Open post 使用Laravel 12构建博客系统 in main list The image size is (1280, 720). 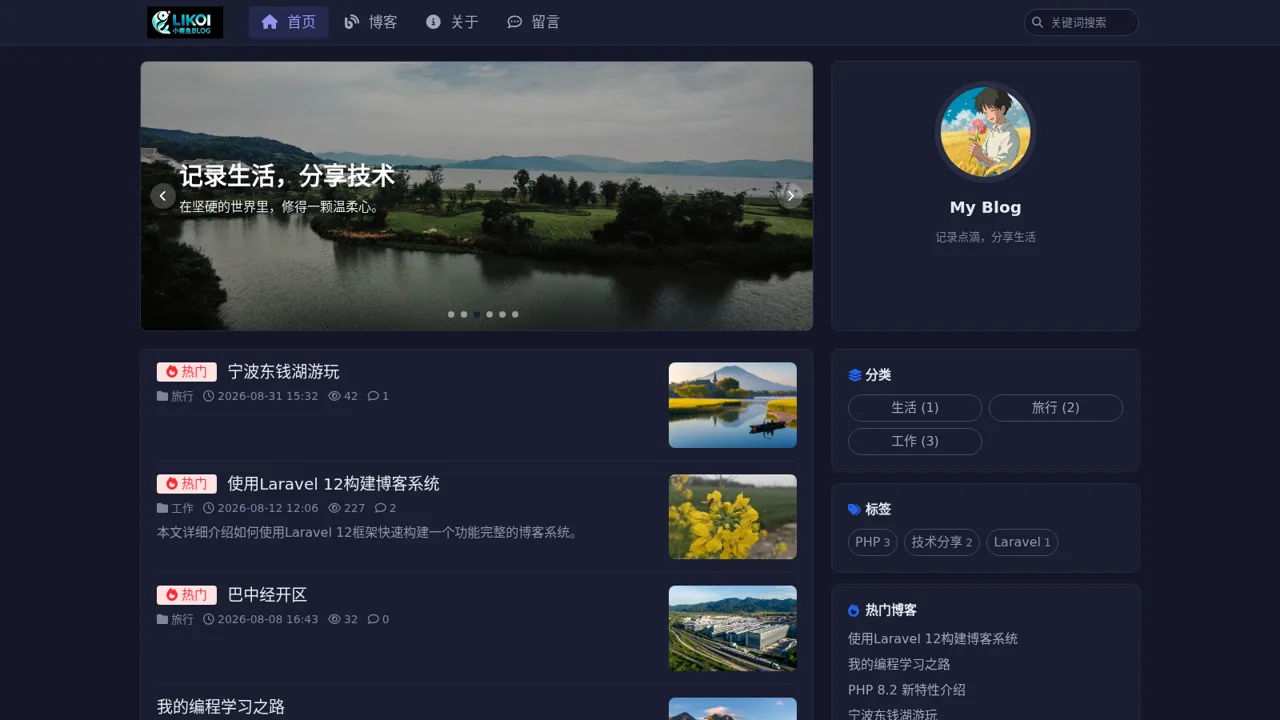[x=333, y=484]
